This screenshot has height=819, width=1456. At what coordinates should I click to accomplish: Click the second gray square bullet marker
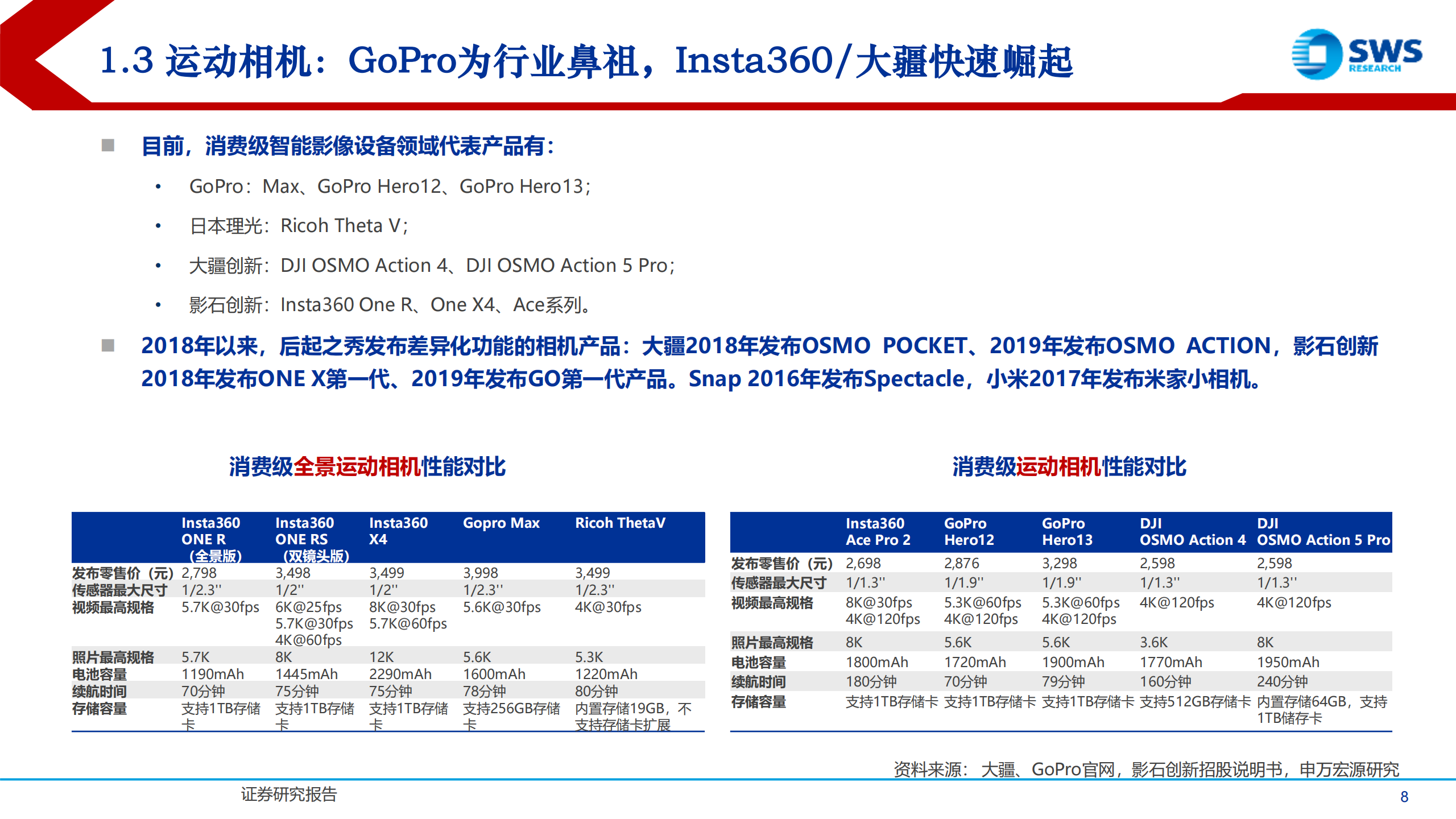[x=108, y=345]
